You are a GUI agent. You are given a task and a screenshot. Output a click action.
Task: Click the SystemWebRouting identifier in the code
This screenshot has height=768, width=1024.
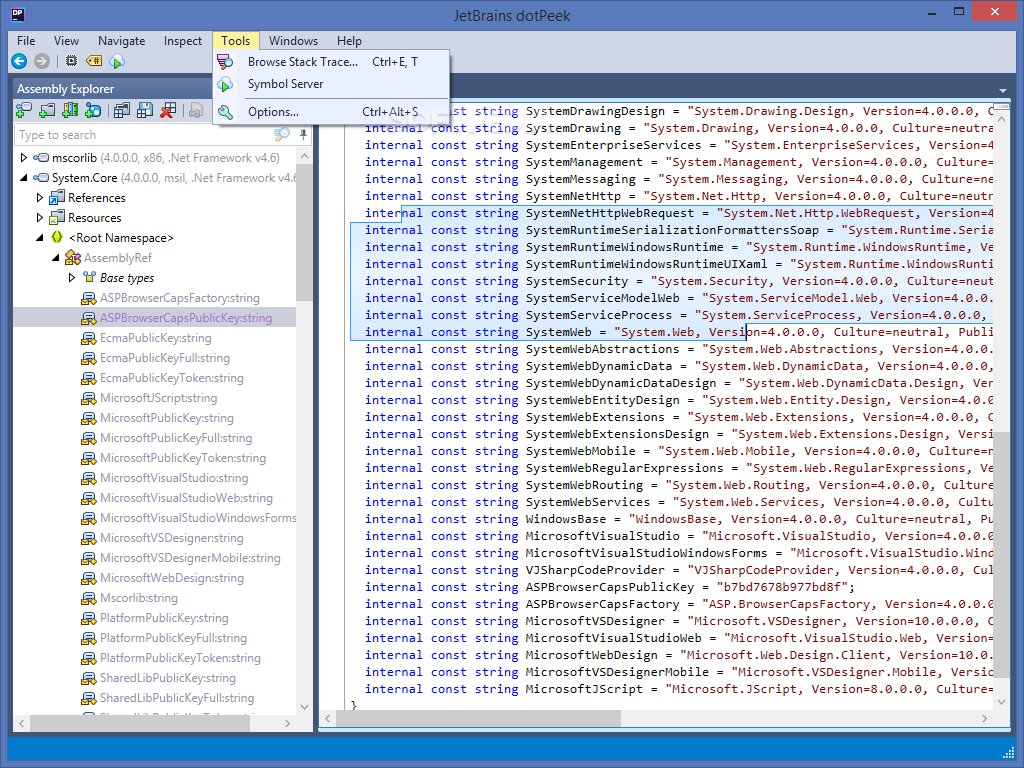click(x=584, y=485)
